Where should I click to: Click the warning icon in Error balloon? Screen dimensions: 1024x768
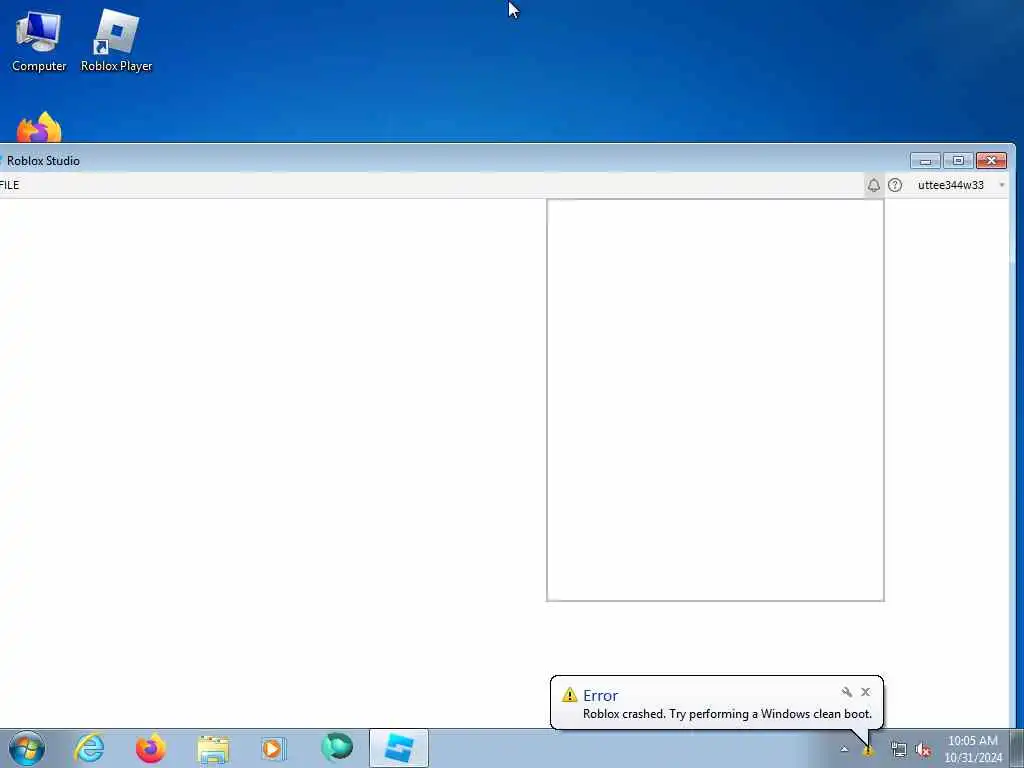click(569, 695)
